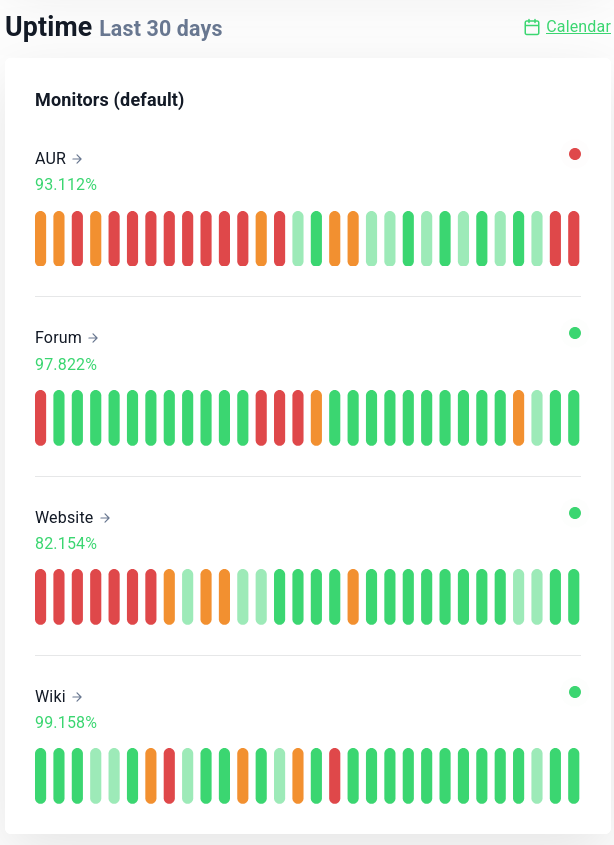Click the first red bar in Website row
The height and width of the screenshot is (845, 614).
41,597
